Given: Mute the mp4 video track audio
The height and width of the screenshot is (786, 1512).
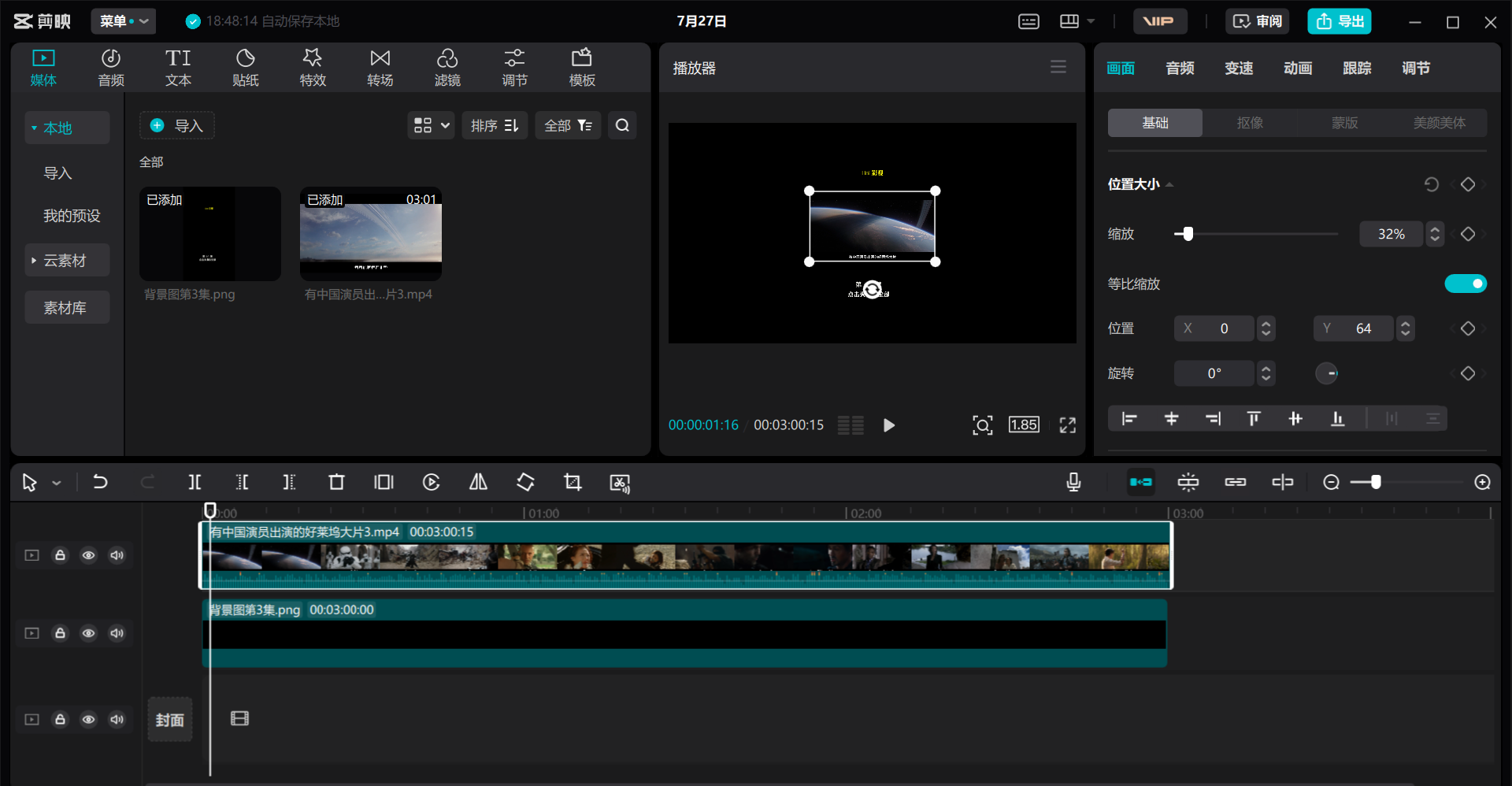Looking at the screenshot, I should pos(117,555).
